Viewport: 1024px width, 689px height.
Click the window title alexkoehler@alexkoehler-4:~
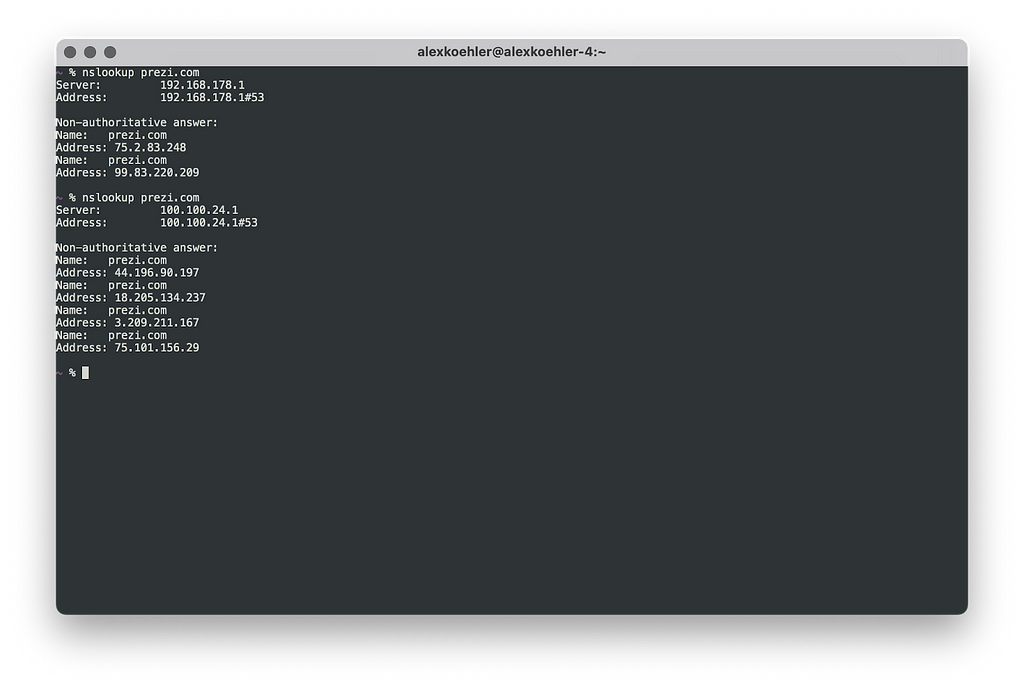511,52
